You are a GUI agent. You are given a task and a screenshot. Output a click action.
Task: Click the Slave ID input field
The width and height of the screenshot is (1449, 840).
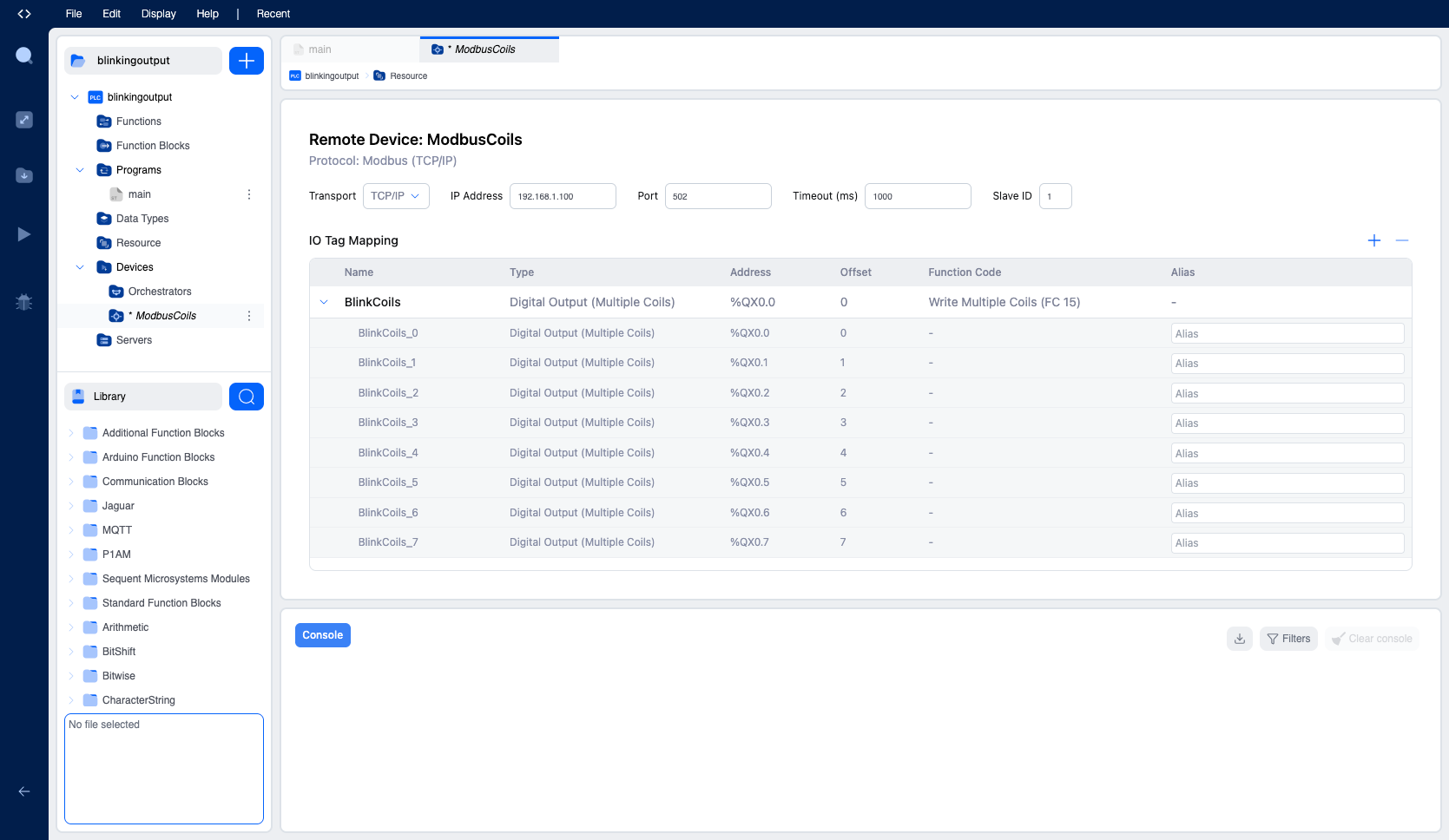tap(1056, 196)
